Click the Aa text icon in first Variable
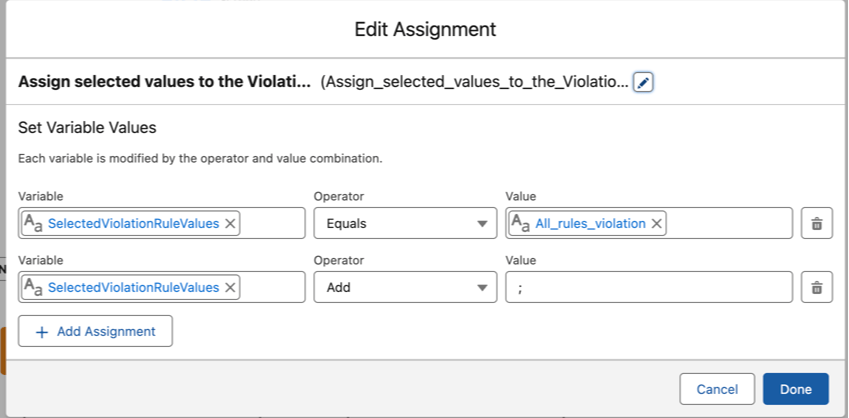This screenshot has width=849, height=418. coord(34,224)
